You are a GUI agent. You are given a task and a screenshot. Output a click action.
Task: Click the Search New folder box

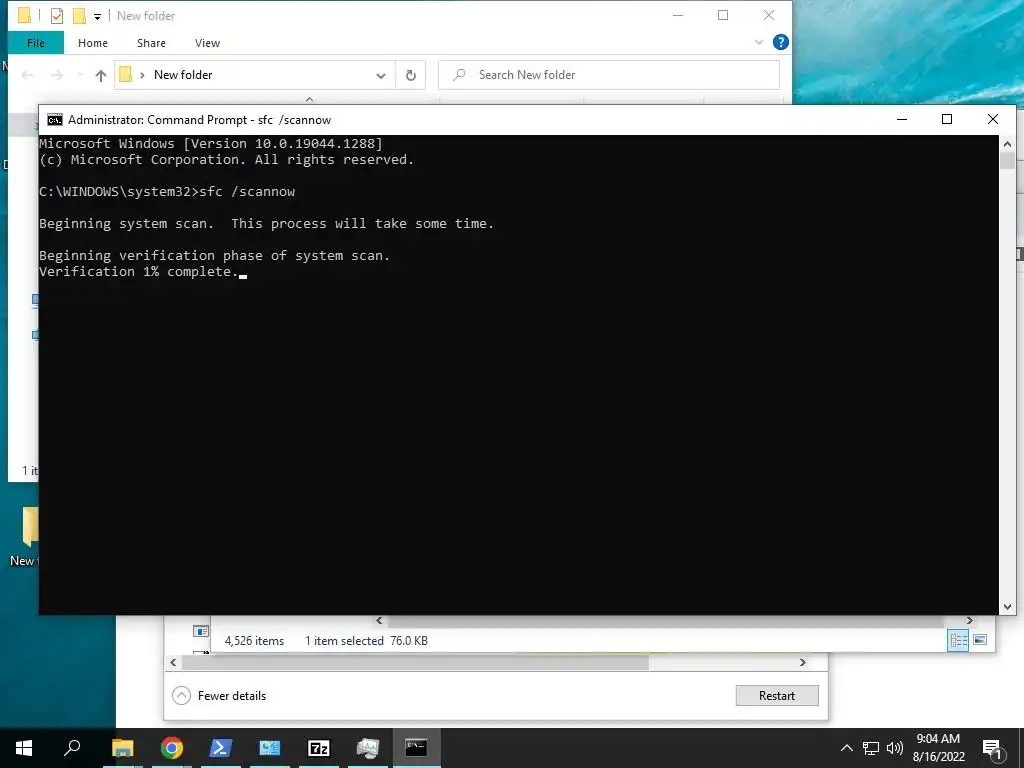click(x=609, y=75)
